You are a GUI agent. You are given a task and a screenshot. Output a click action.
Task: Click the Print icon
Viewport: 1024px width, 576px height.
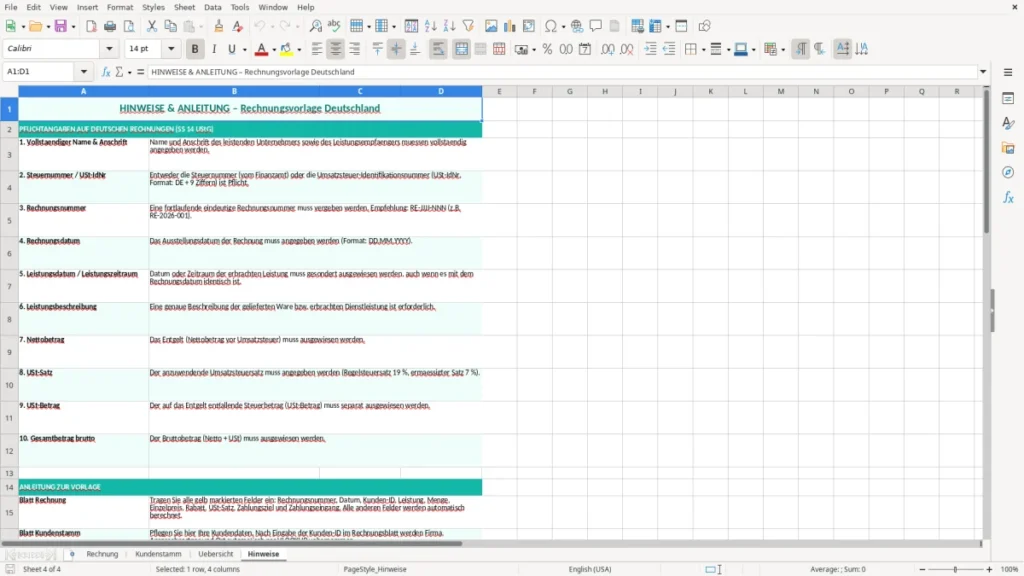click(110, 26)
